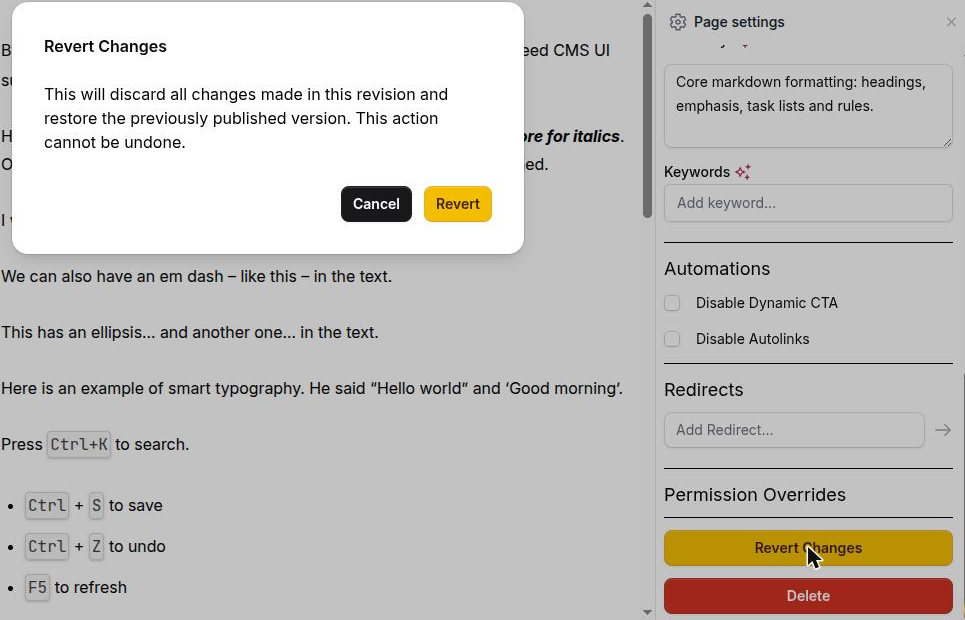The width and height of the screenshot is (965, 620).
Task: Click the editor scrollbar down arrow
Action: (647, 612)
